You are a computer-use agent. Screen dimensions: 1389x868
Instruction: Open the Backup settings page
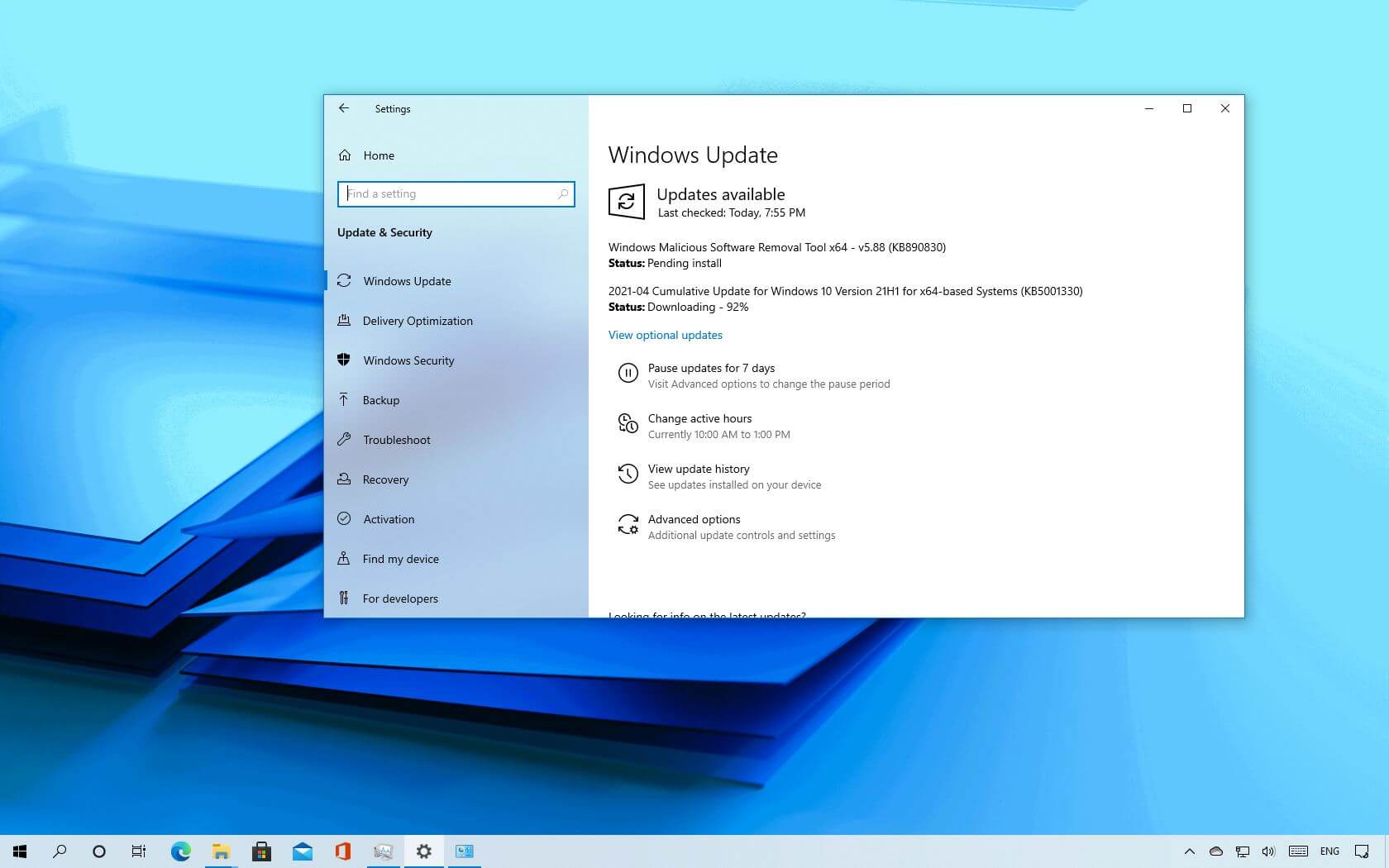(456, 400)
